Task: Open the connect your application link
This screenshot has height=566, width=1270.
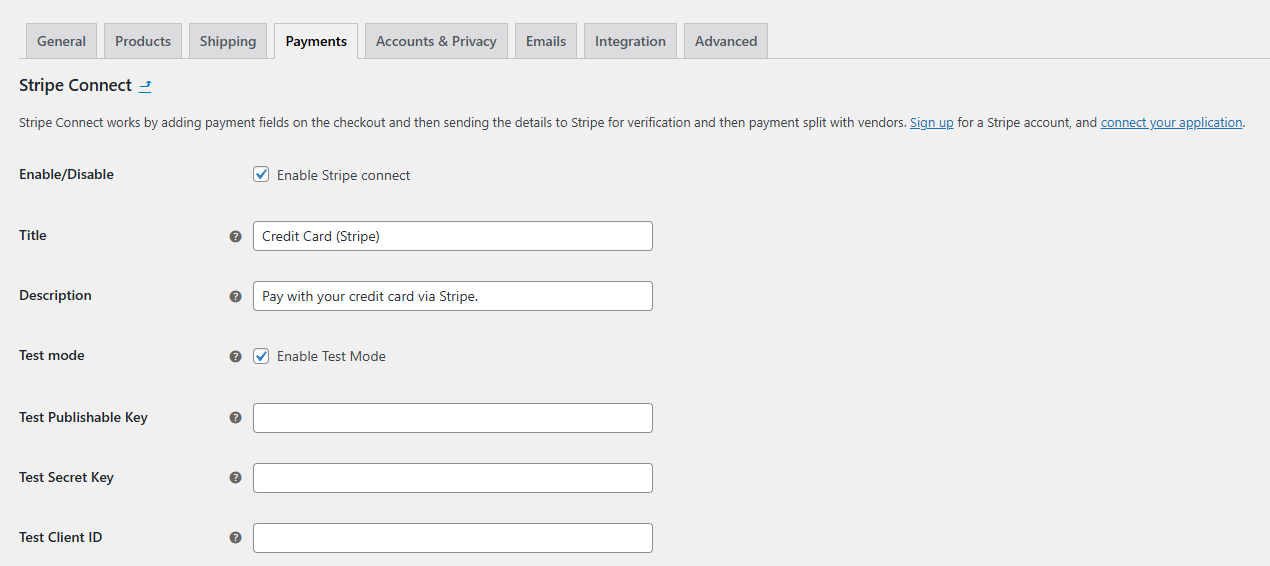Action: (x=1171, y=122)
